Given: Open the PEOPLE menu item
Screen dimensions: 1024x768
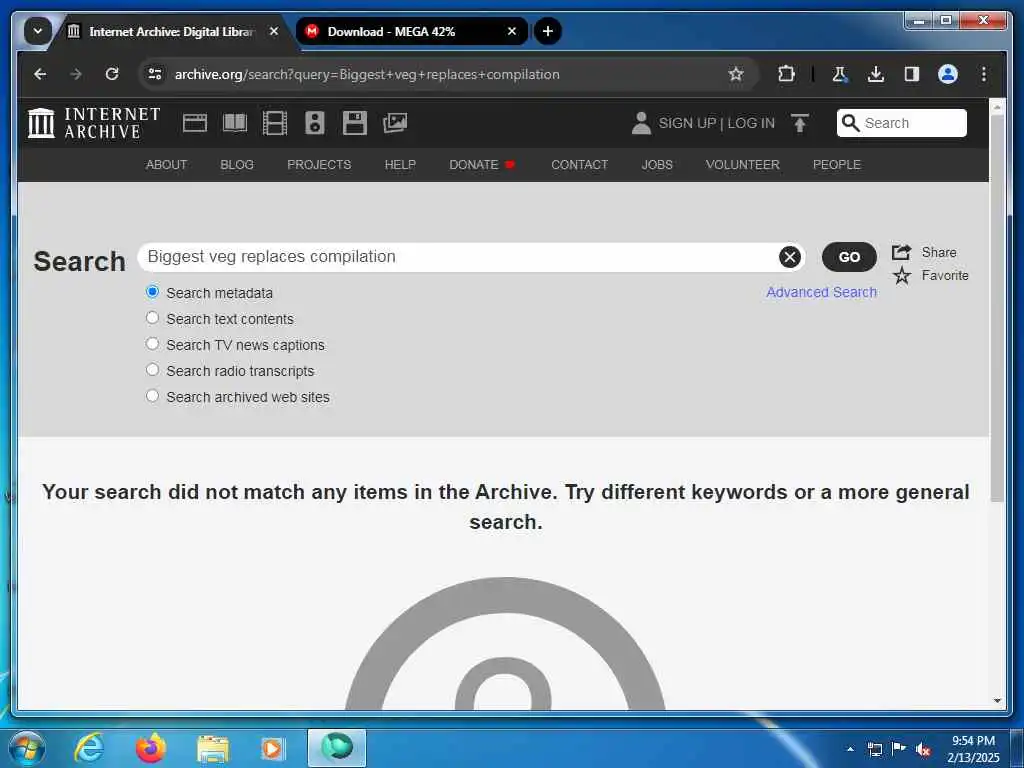Looking at the screenshot, I should 837,165.
